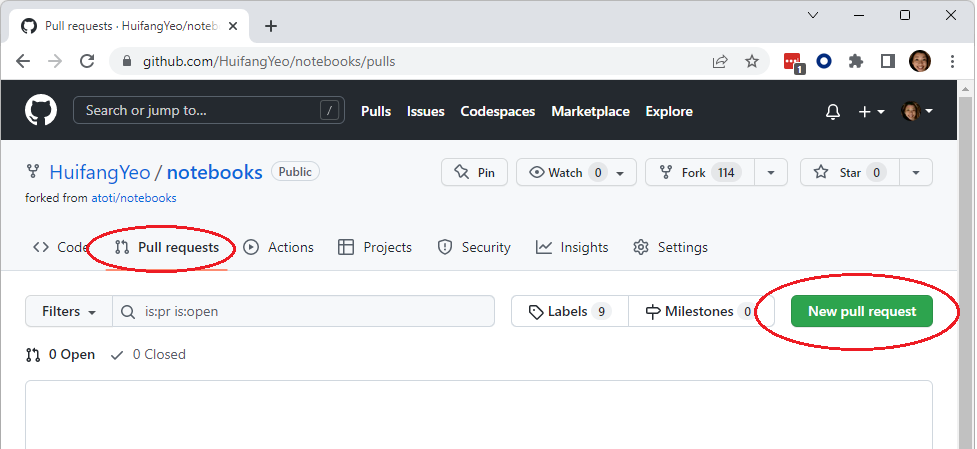Switch to the Actions tab
Screen dimensions: 977x449
coord(279,247)
